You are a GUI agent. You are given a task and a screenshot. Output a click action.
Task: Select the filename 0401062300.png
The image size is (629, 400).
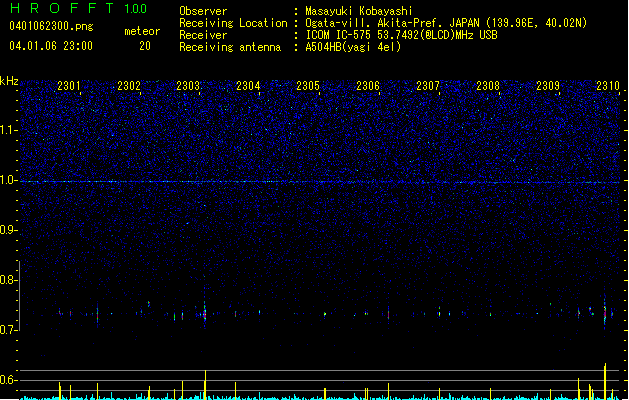pos(51,26)
